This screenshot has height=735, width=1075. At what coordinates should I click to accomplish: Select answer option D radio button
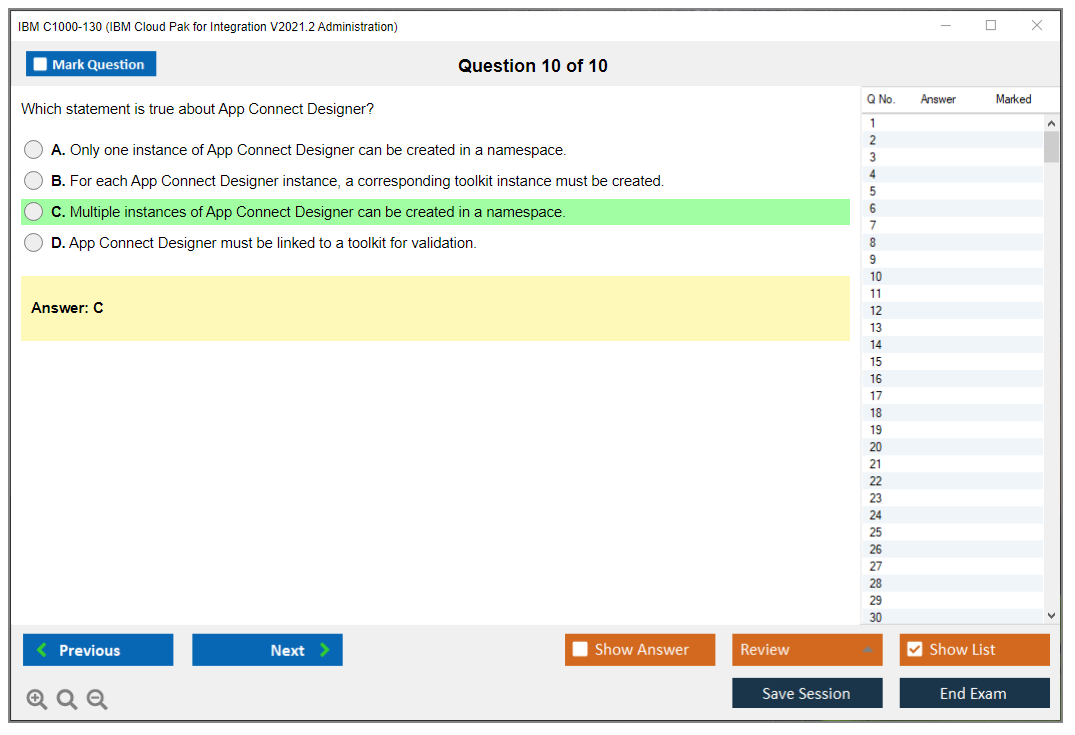click(x=34, y=243)
